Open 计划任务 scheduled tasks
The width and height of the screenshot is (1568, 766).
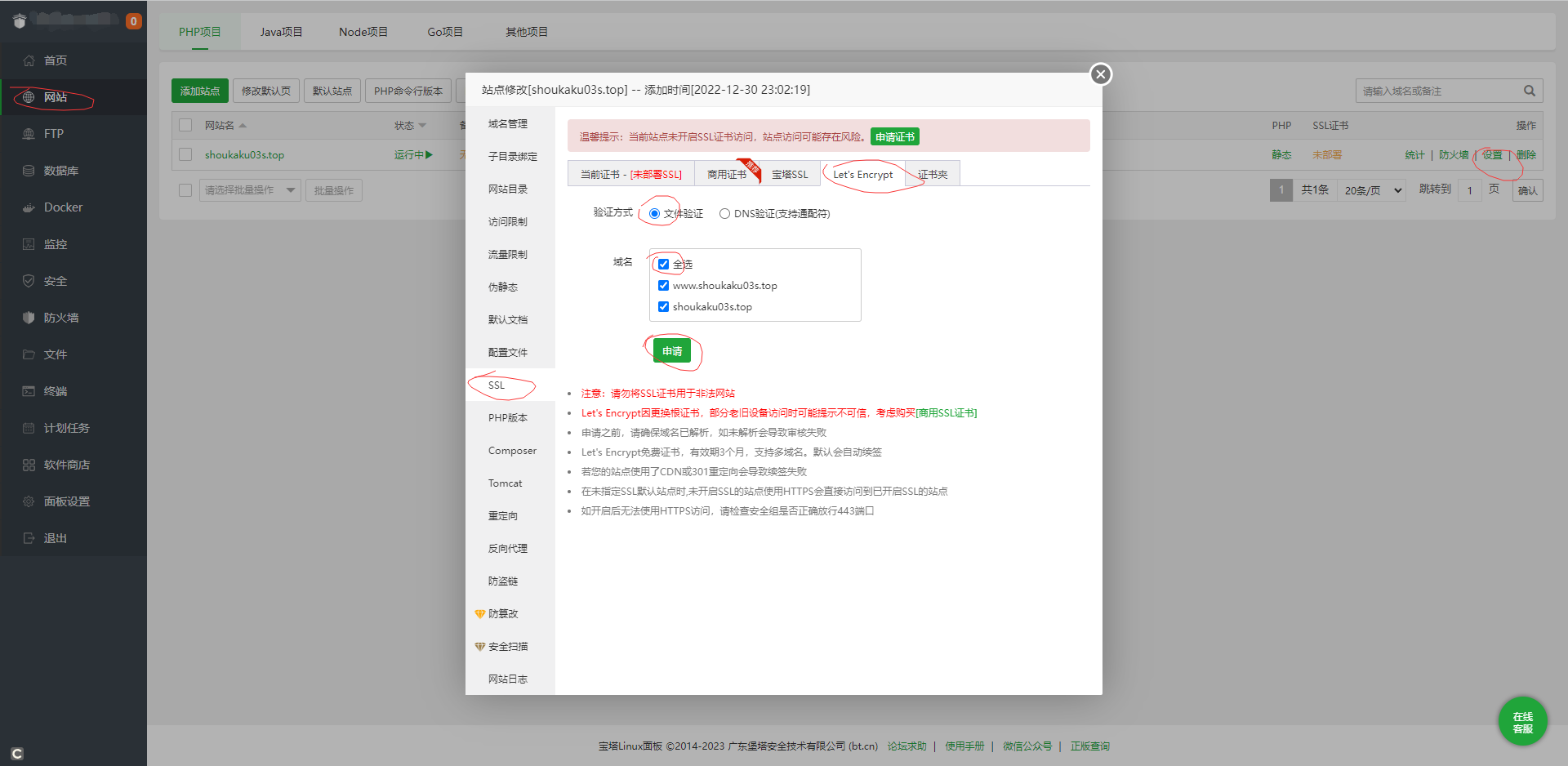click(x=65, y=427)
